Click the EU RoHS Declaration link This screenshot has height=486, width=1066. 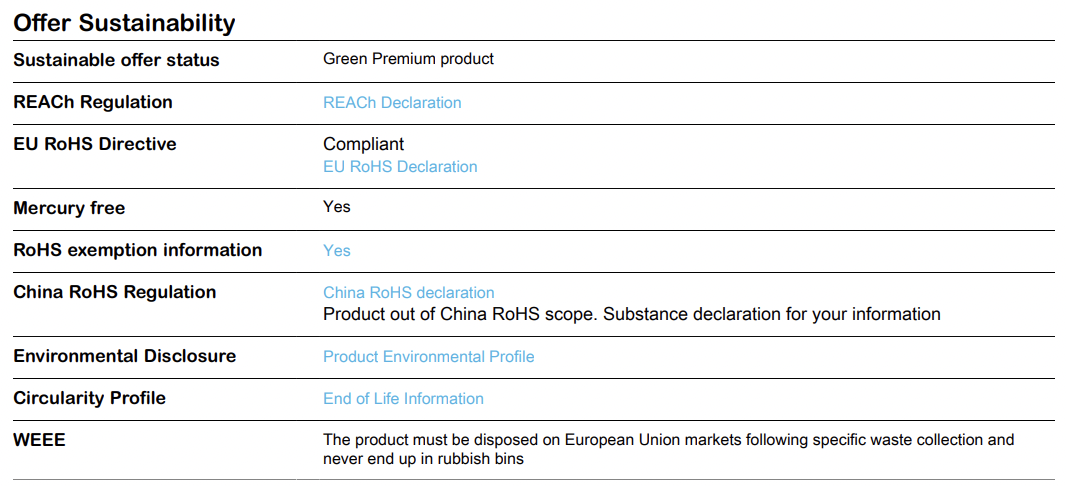click(400, 167)
